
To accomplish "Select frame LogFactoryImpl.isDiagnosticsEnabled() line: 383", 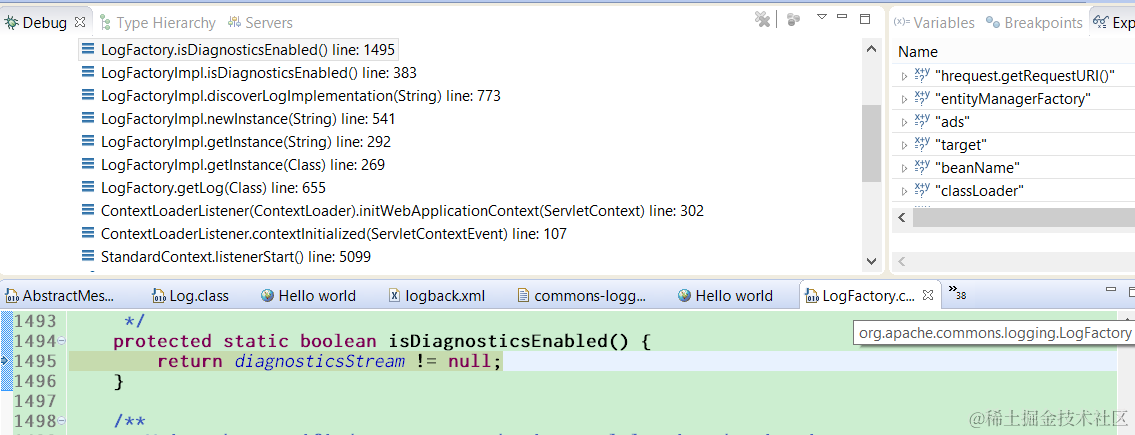I will pos(258,73).
